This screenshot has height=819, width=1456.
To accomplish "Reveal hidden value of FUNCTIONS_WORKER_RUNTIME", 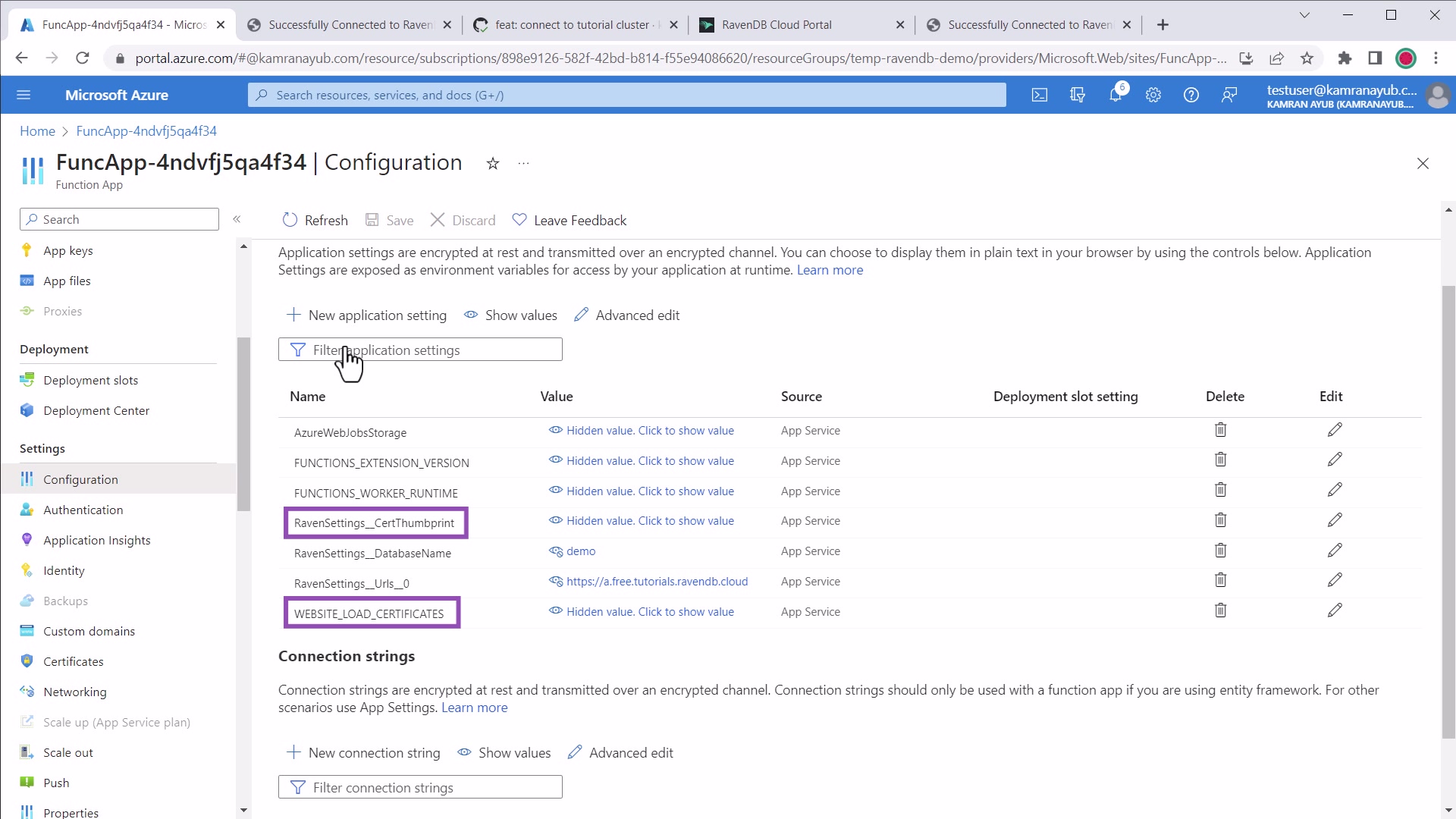I will [642, 491].
